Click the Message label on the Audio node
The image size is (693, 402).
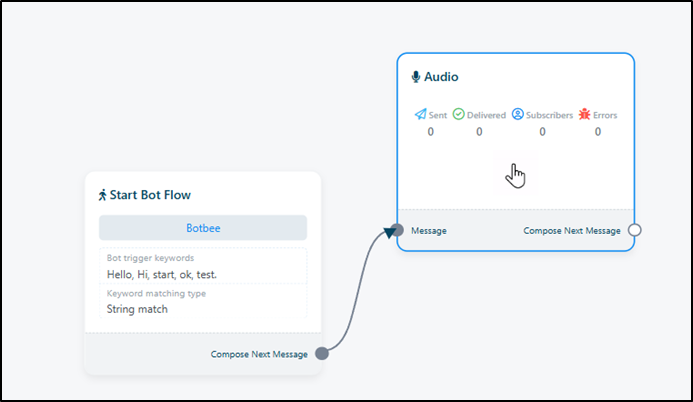tap(428, 230)
